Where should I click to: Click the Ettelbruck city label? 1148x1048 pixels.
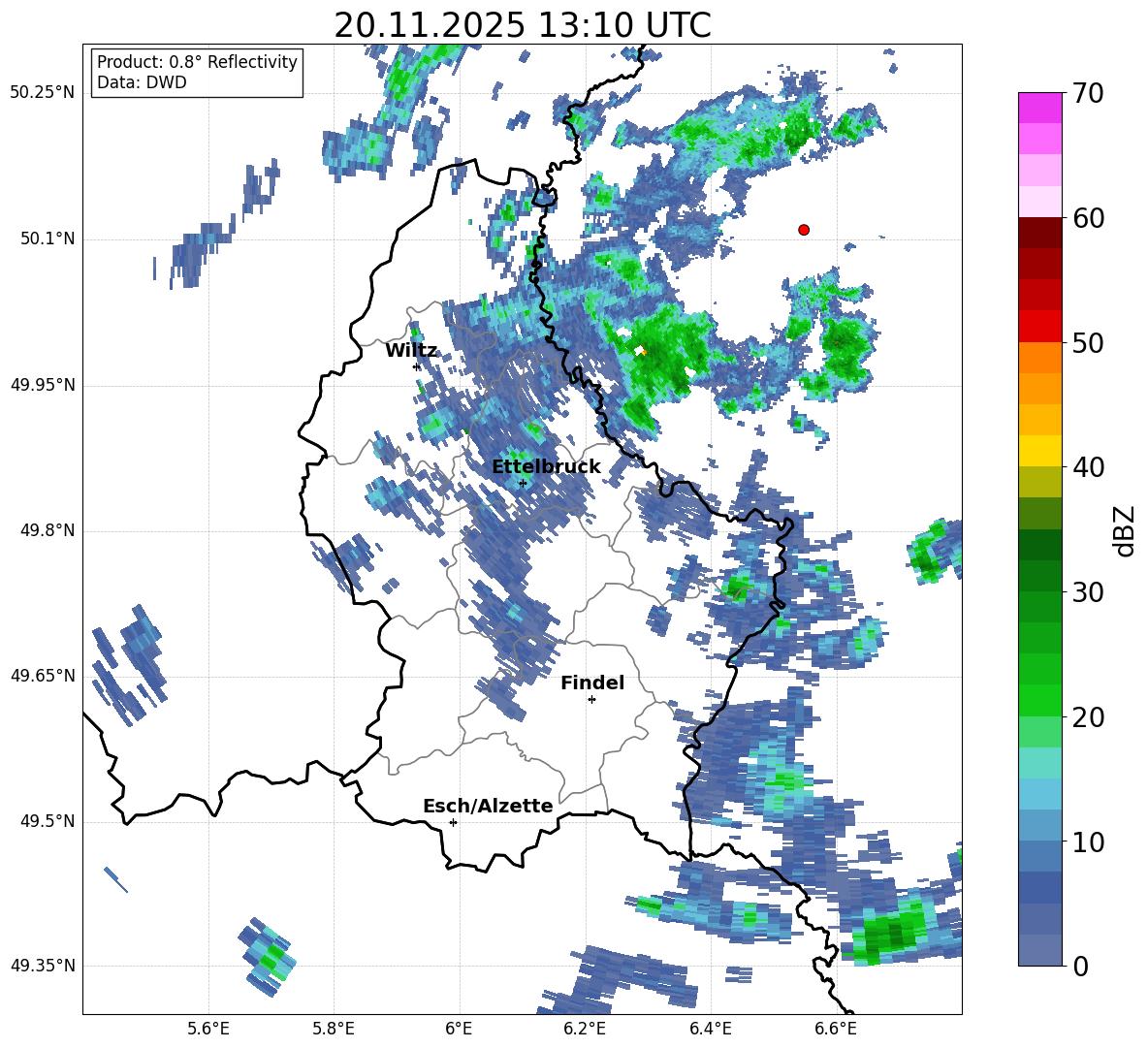point(546,467)
